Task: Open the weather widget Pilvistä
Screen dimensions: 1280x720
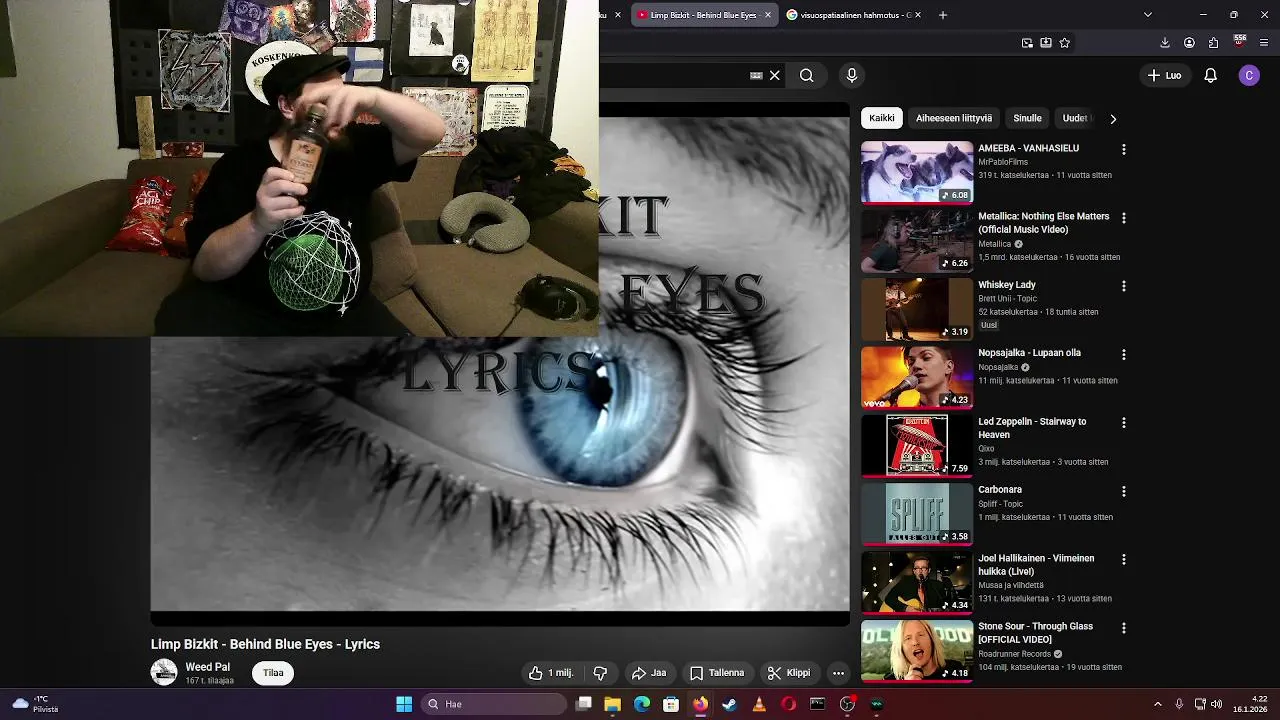Action: tap(34, 704)
